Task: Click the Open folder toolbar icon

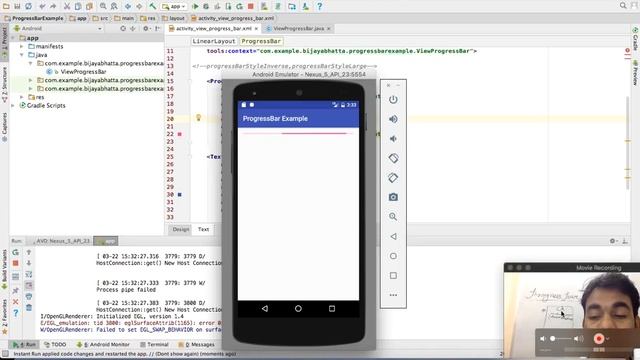Action: pyautogui.click(x=6, y=6)
